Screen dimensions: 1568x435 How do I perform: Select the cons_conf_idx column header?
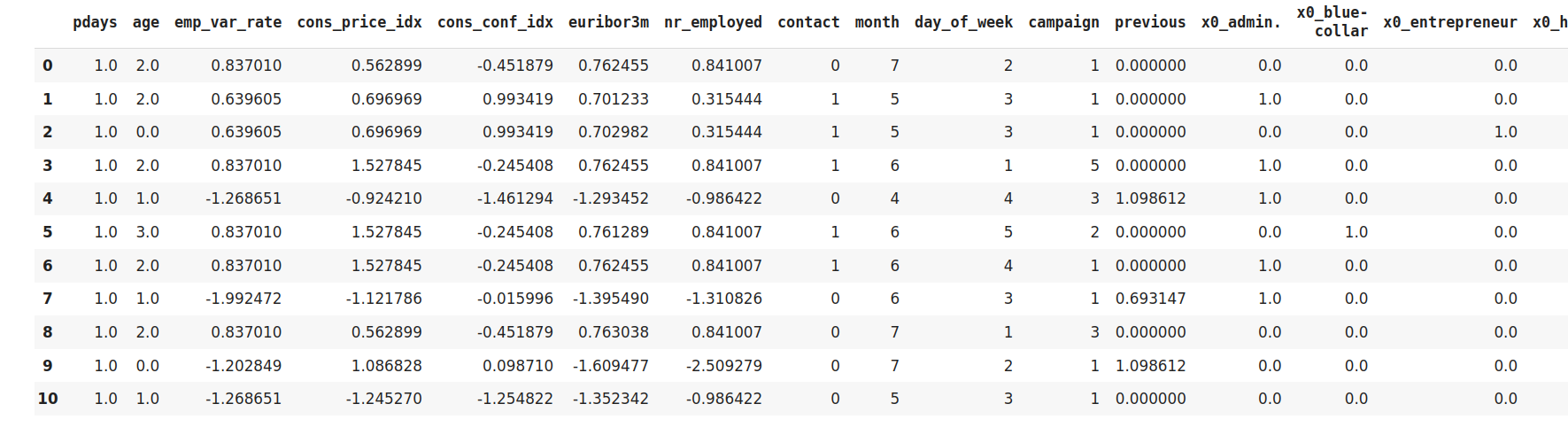[495, 22]
